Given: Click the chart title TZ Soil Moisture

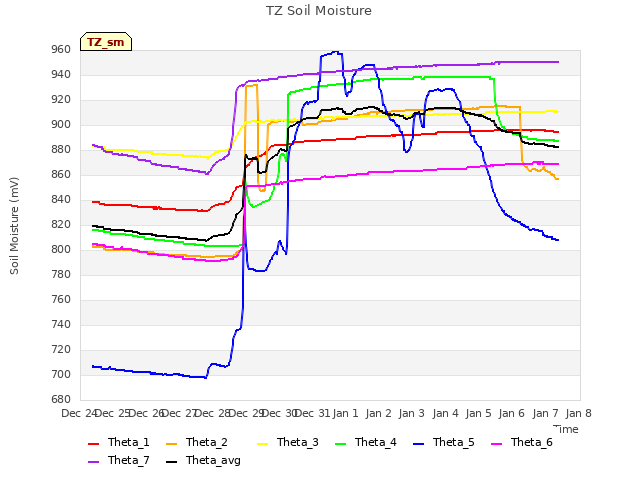Looking at the screenshot, I should click(x=319, y=11).
